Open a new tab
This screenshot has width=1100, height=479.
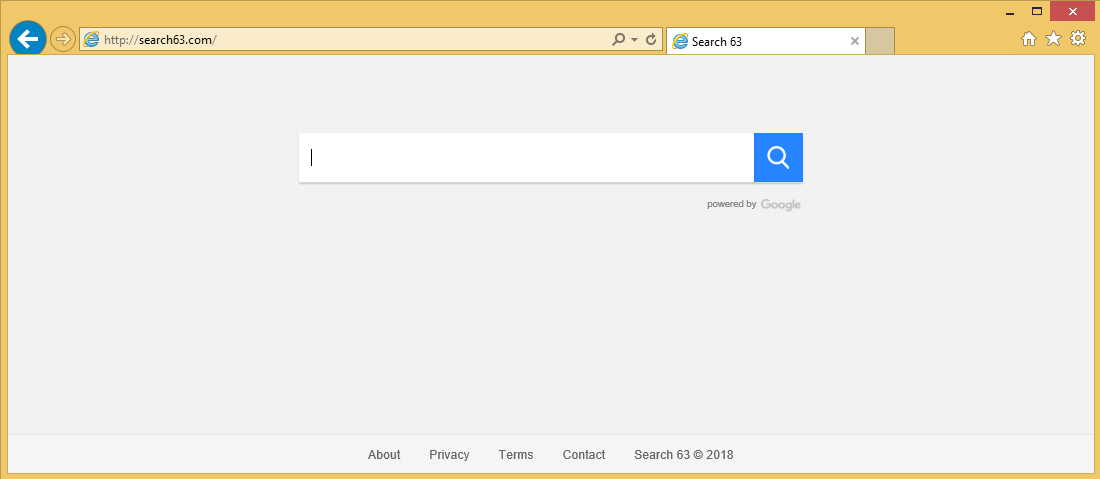pyautogui.click(x=879, y=41)
